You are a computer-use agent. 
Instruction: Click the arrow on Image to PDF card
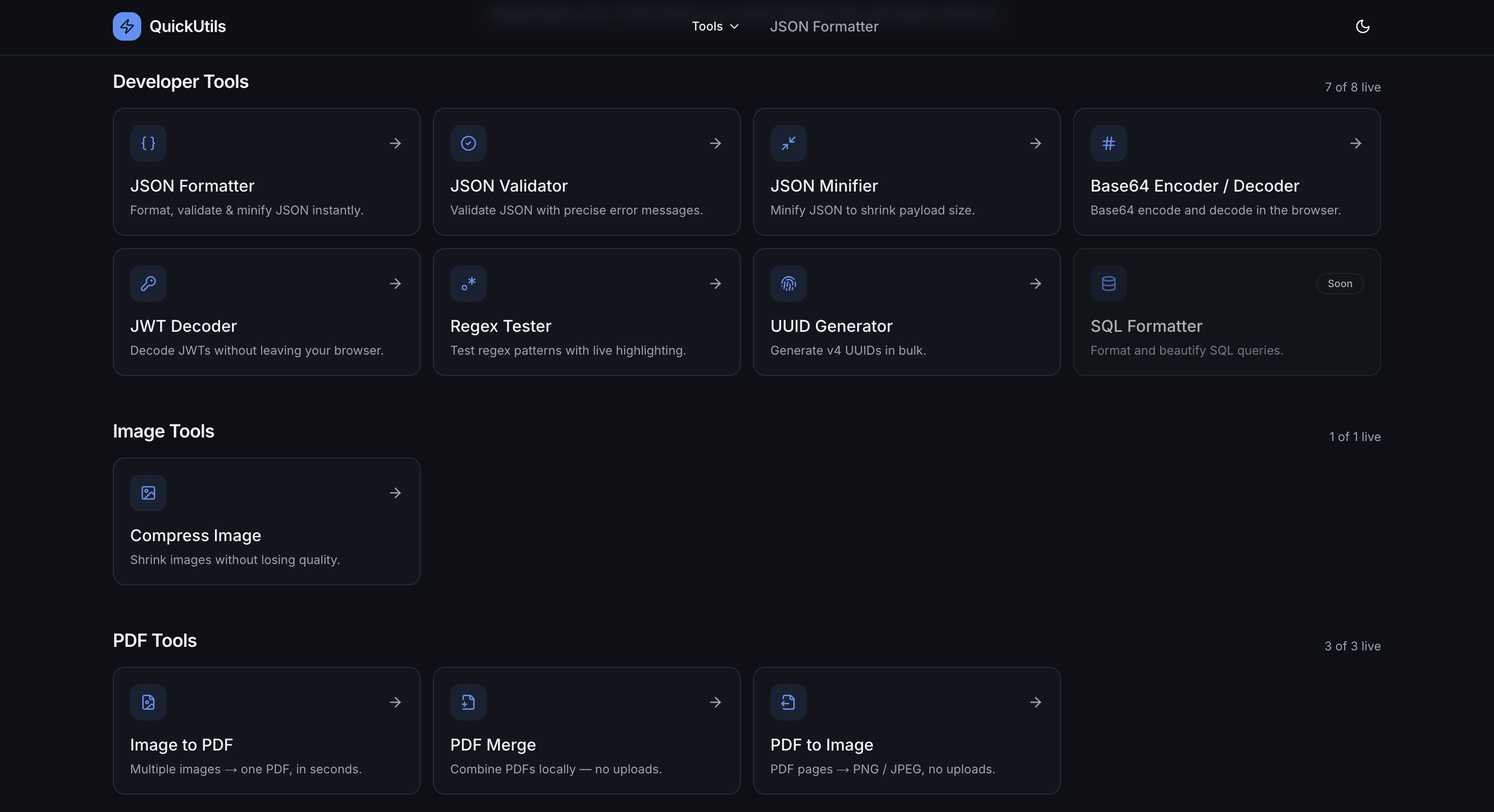[395, 702]
